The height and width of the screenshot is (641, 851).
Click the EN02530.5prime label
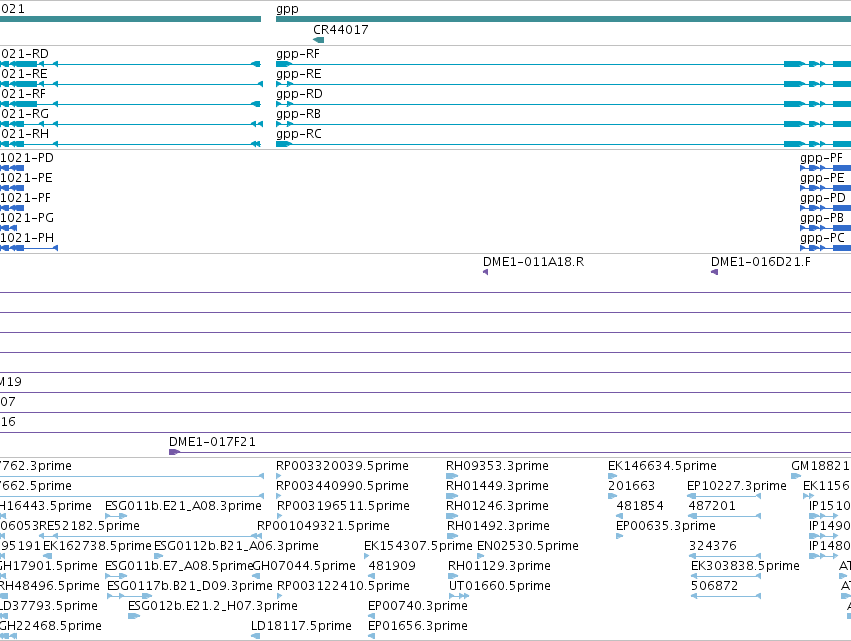coord(528,546)
